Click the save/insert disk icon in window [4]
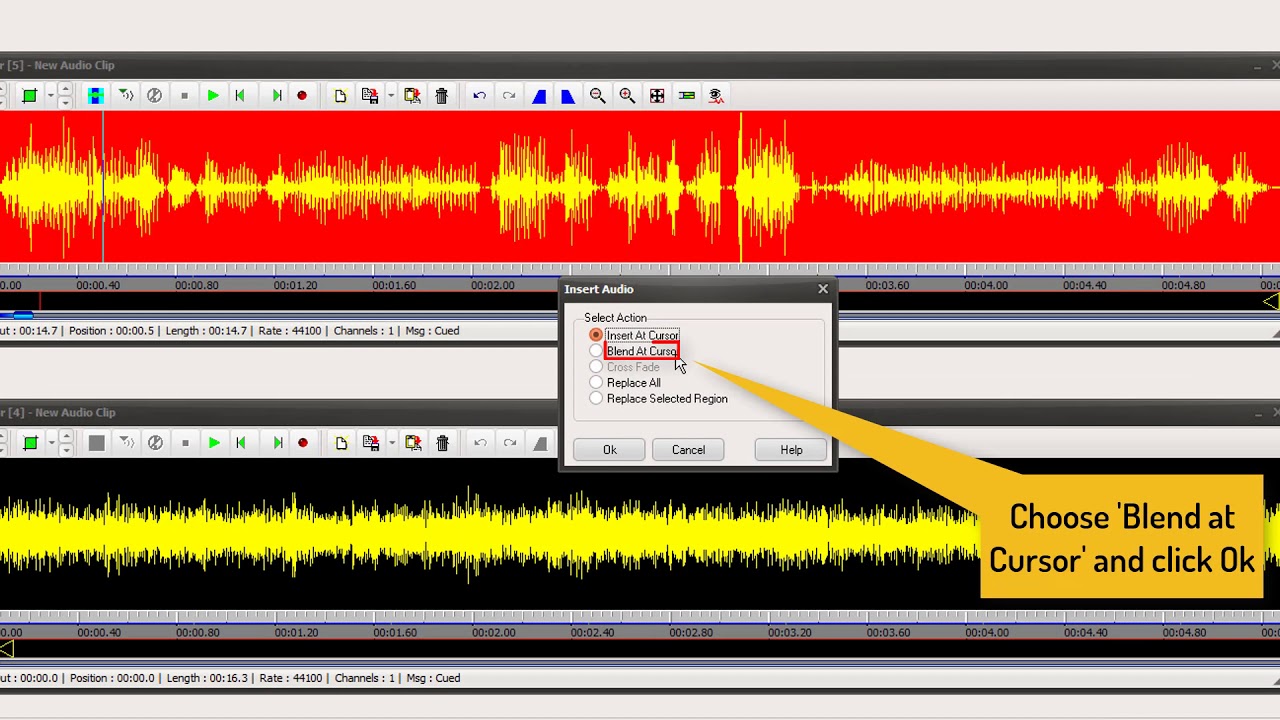The image size is (1280, 720). (370, 443)
